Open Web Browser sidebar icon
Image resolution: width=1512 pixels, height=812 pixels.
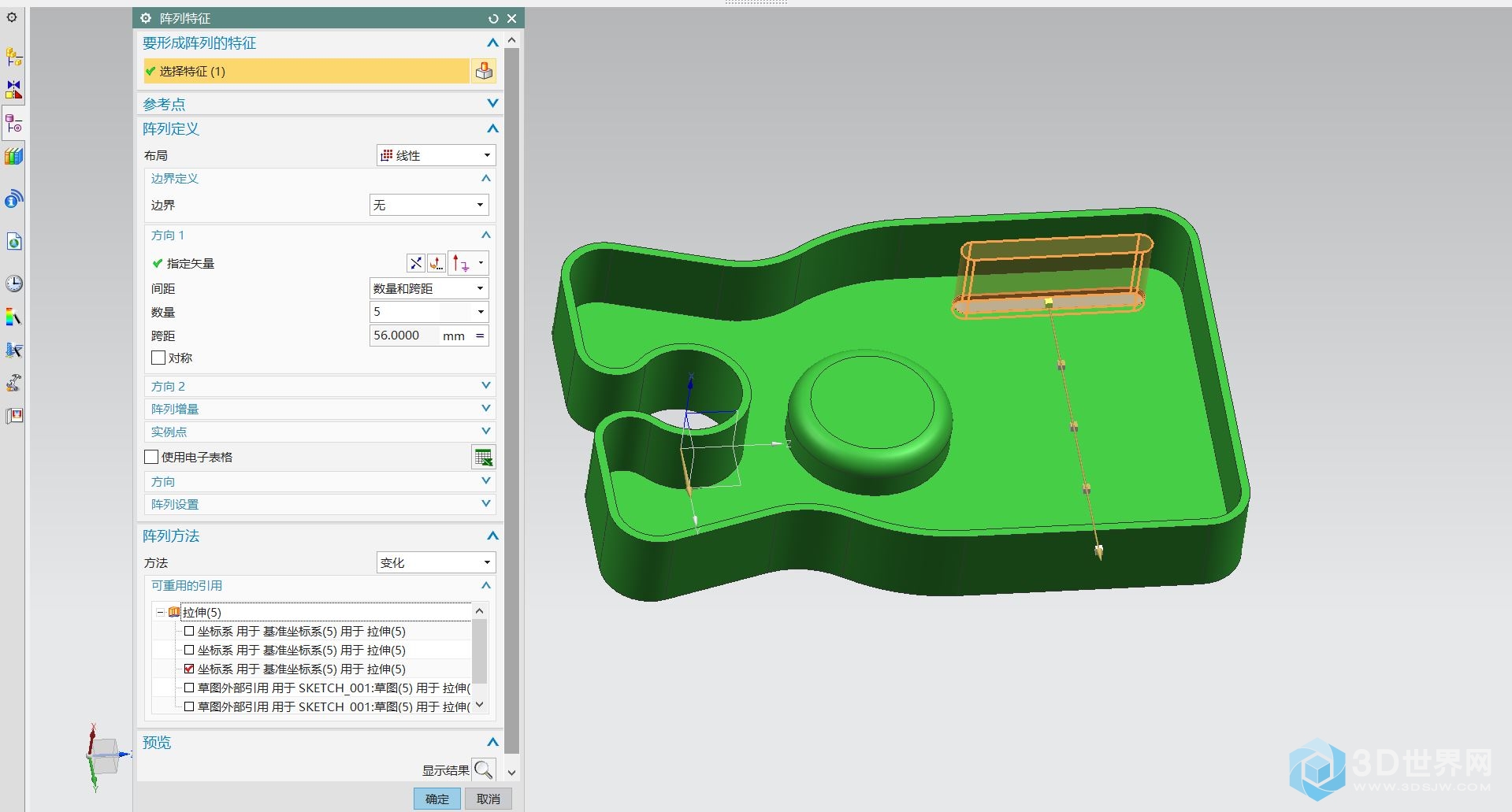tap(14, 241)
